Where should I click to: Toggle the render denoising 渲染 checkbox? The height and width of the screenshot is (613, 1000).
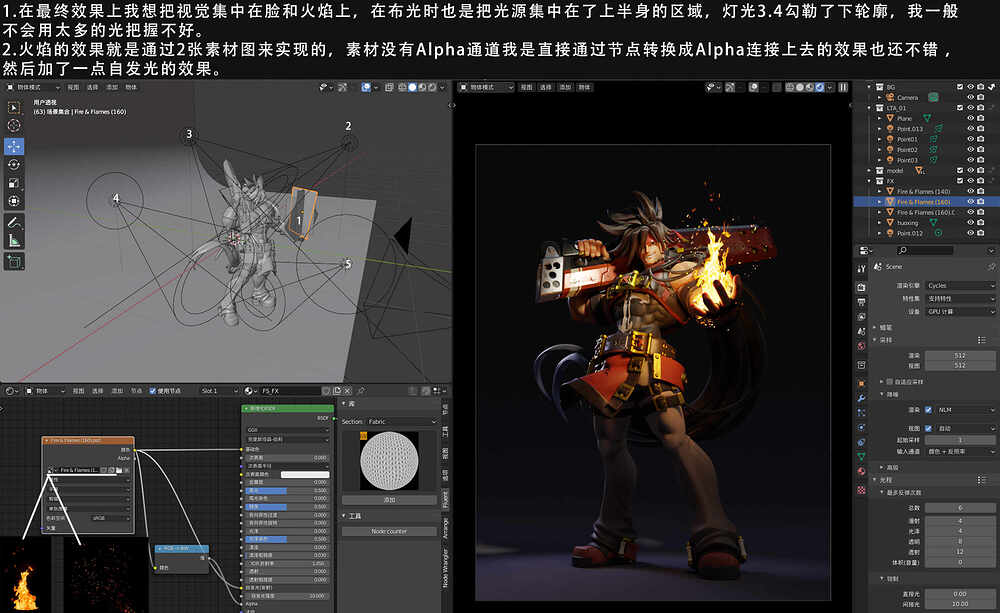(929, 410)
